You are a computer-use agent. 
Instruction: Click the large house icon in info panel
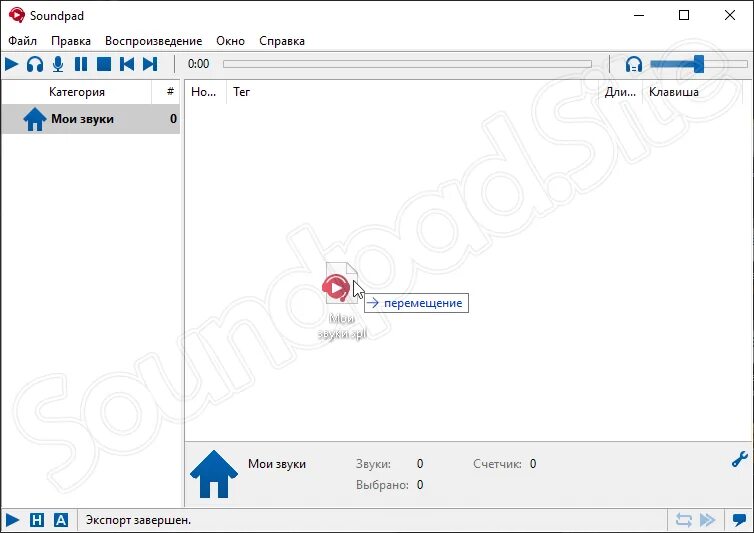(214, 474)
